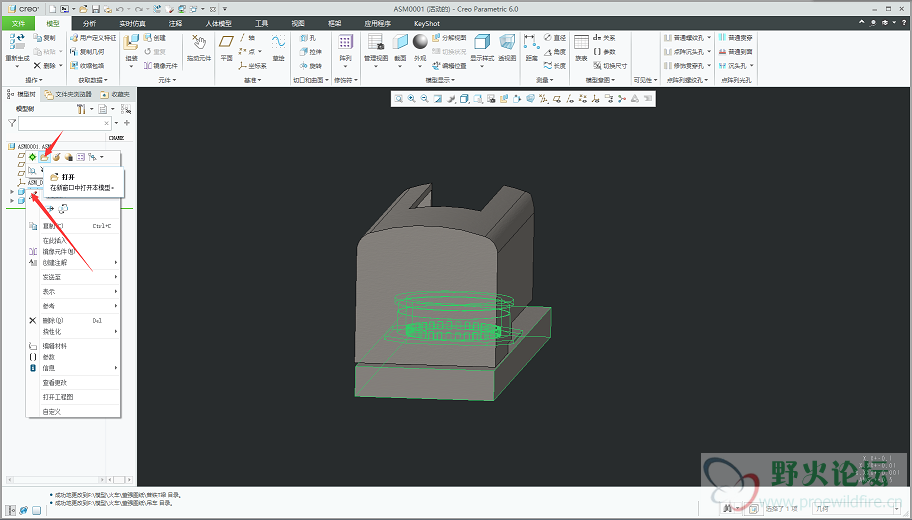Click the Coordinate System (坐标系) tool
Viewport: 912px width, 520px height.
253,66
